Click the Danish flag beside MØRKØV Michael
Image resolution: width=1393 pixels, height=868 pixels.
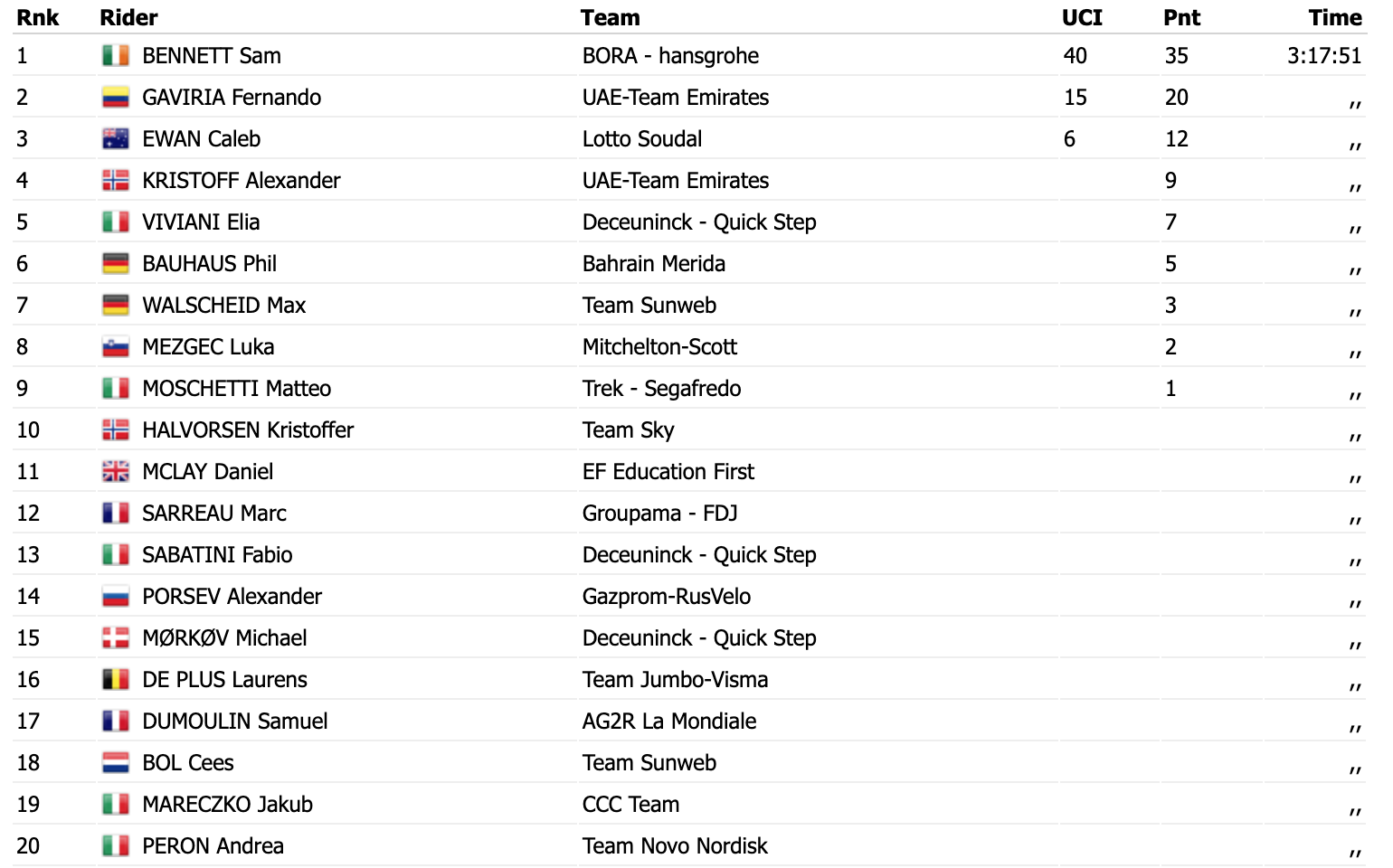(116, 638)
